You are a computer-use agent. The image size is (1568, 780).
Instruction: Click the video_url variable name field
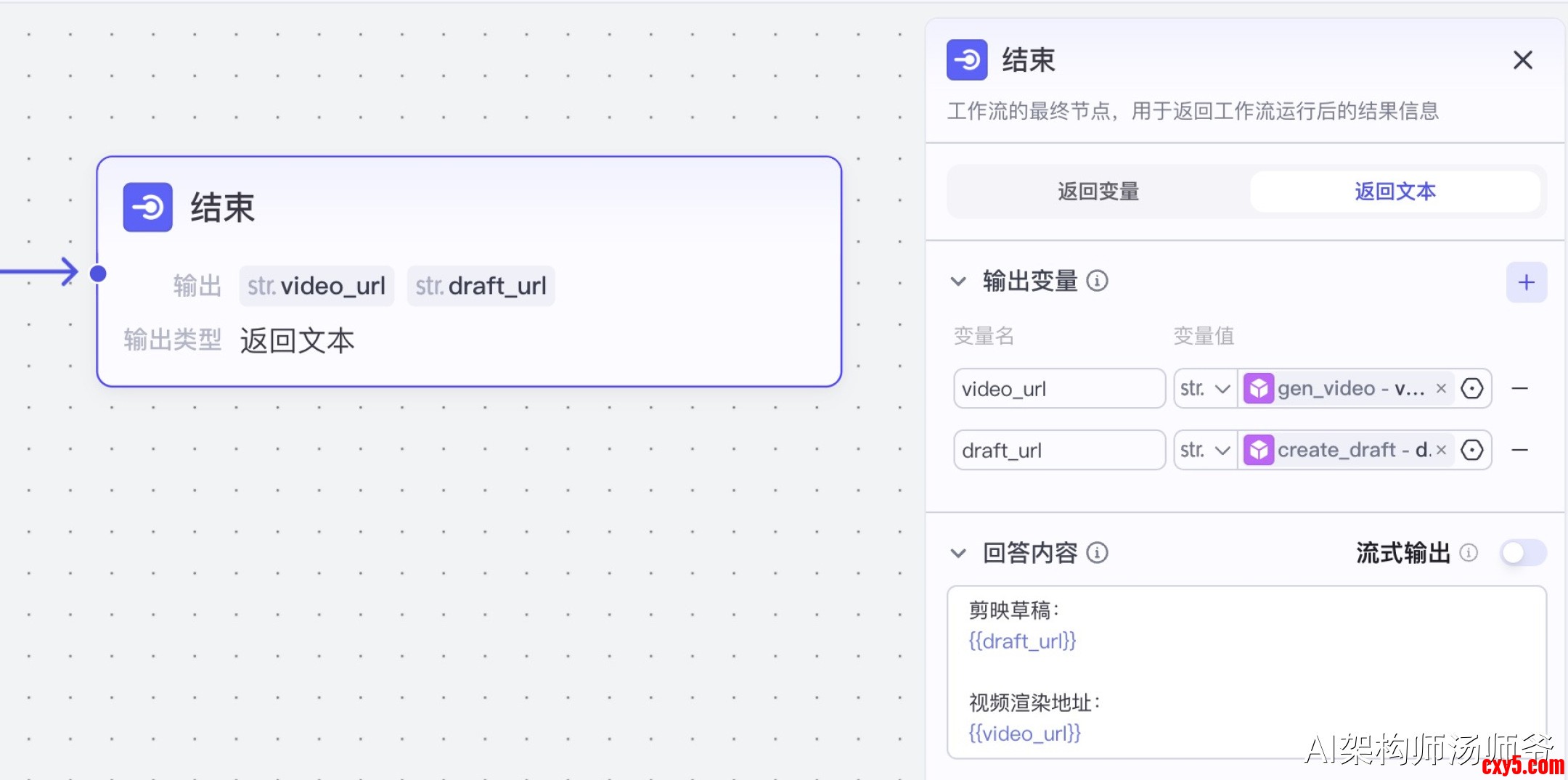[1058, 389]
